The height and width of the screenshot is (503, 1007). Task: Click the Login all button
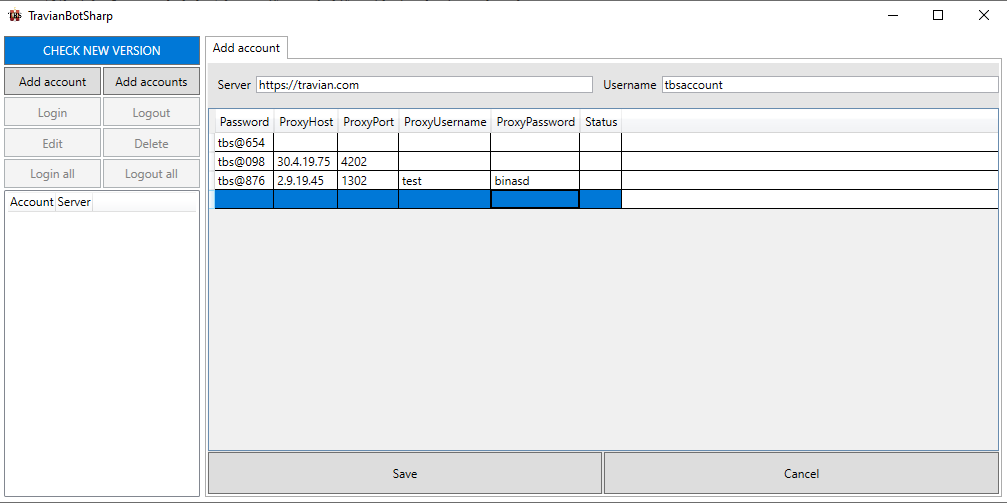(x=53, y=173)
